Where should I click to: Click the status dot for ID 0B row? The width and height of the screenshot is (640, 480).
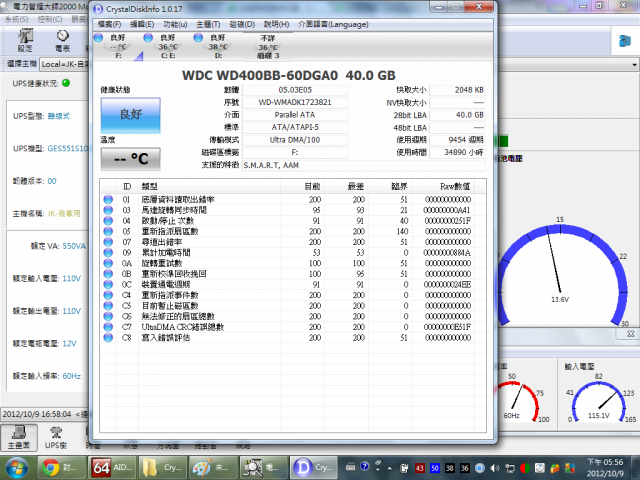(108, 274)
